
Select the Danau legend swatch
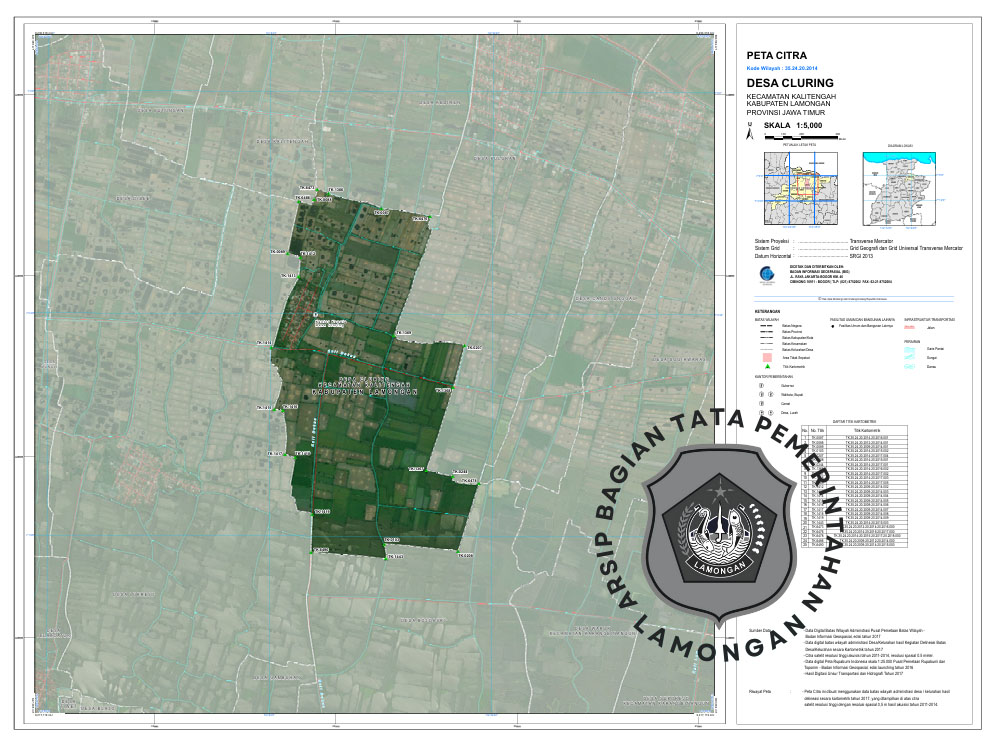pos(910,368)
